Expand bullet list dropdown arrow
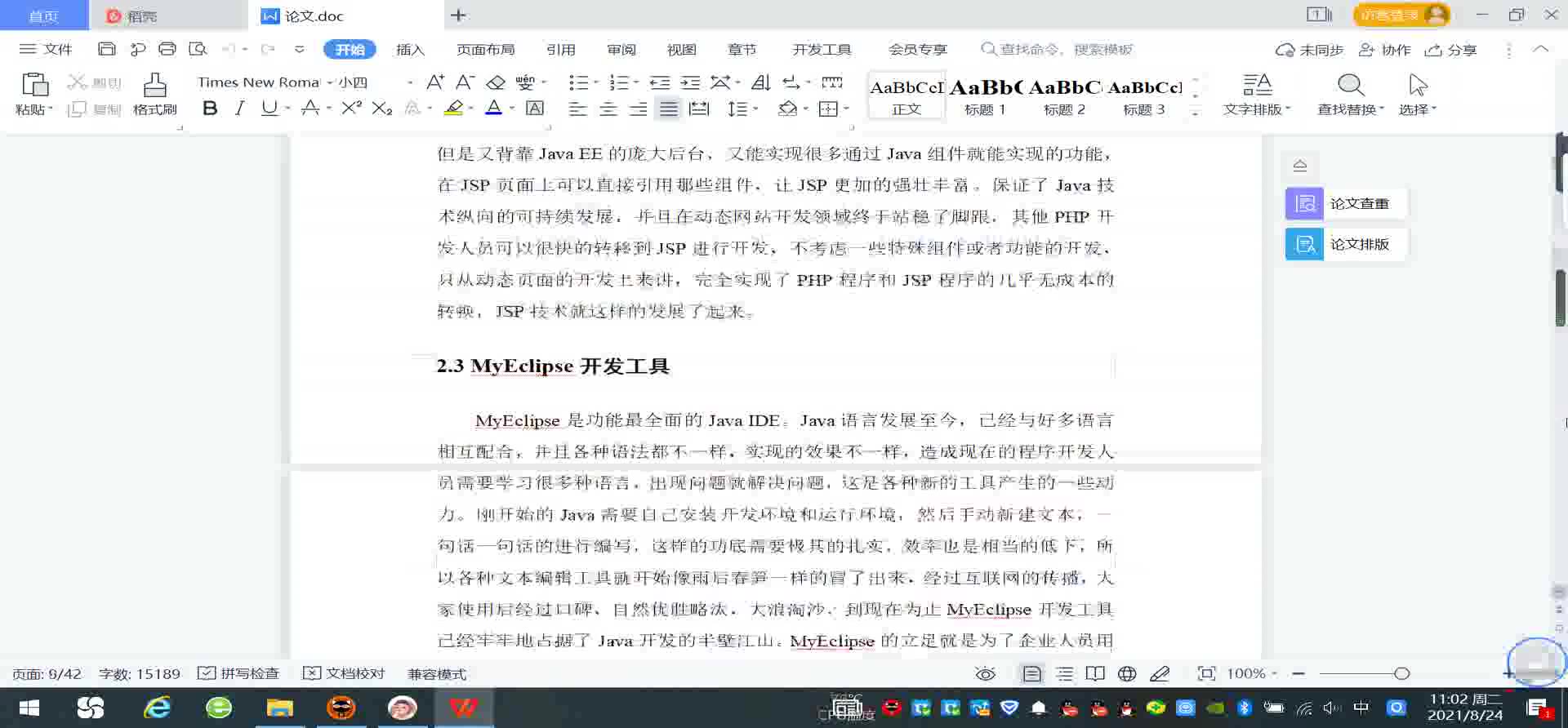1568x728 pixels. click(595, 82)
